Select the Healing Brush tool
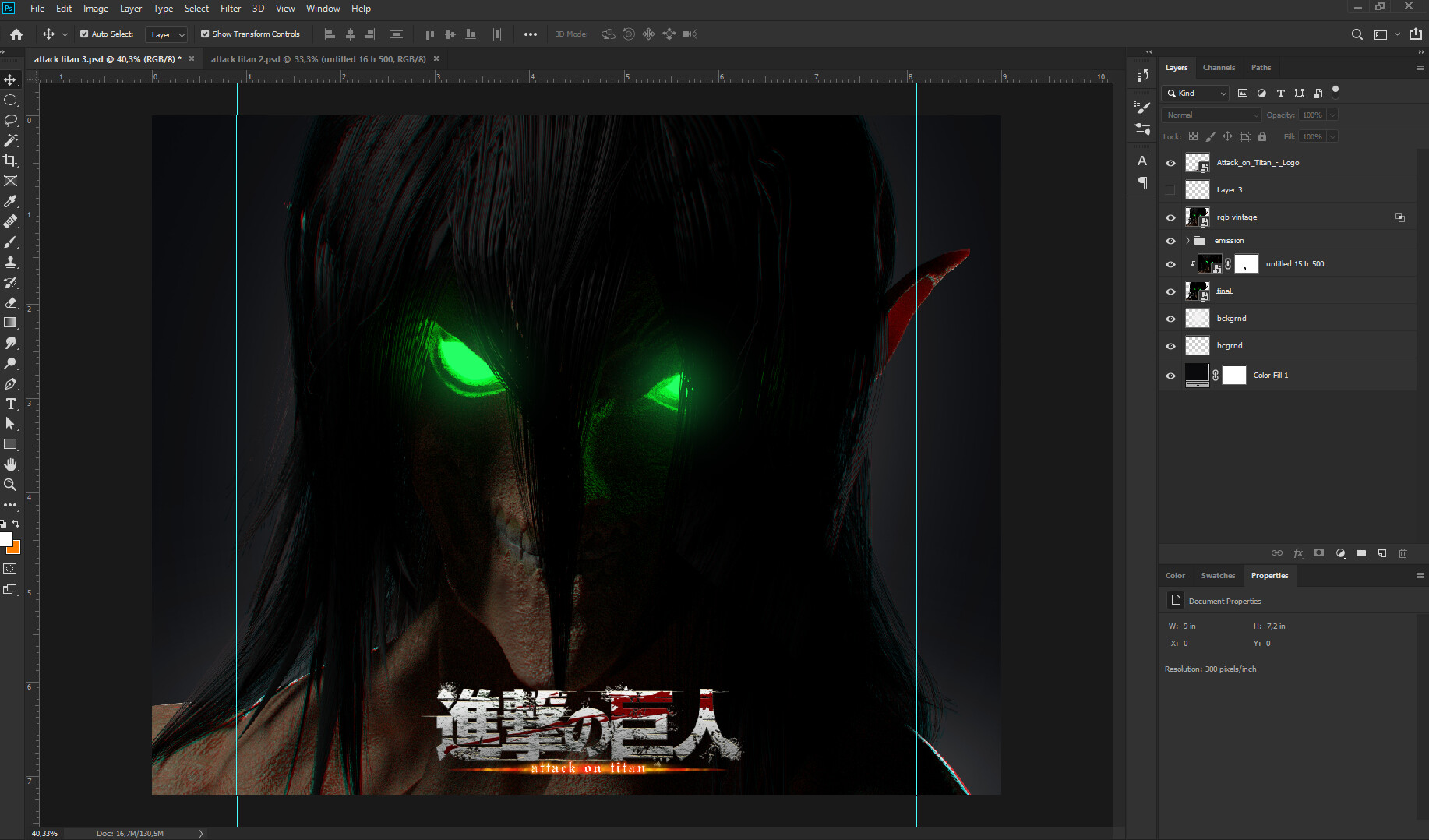This screenshot has width=1429, height=840. 10,222
